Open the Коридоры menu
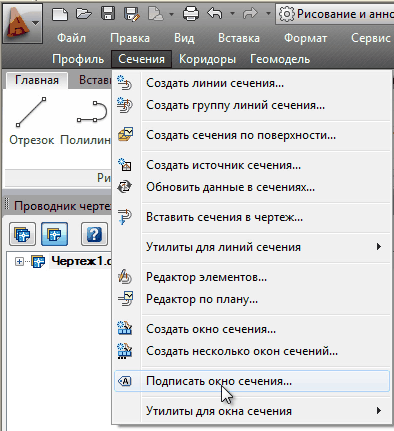 tap(207, 59)
